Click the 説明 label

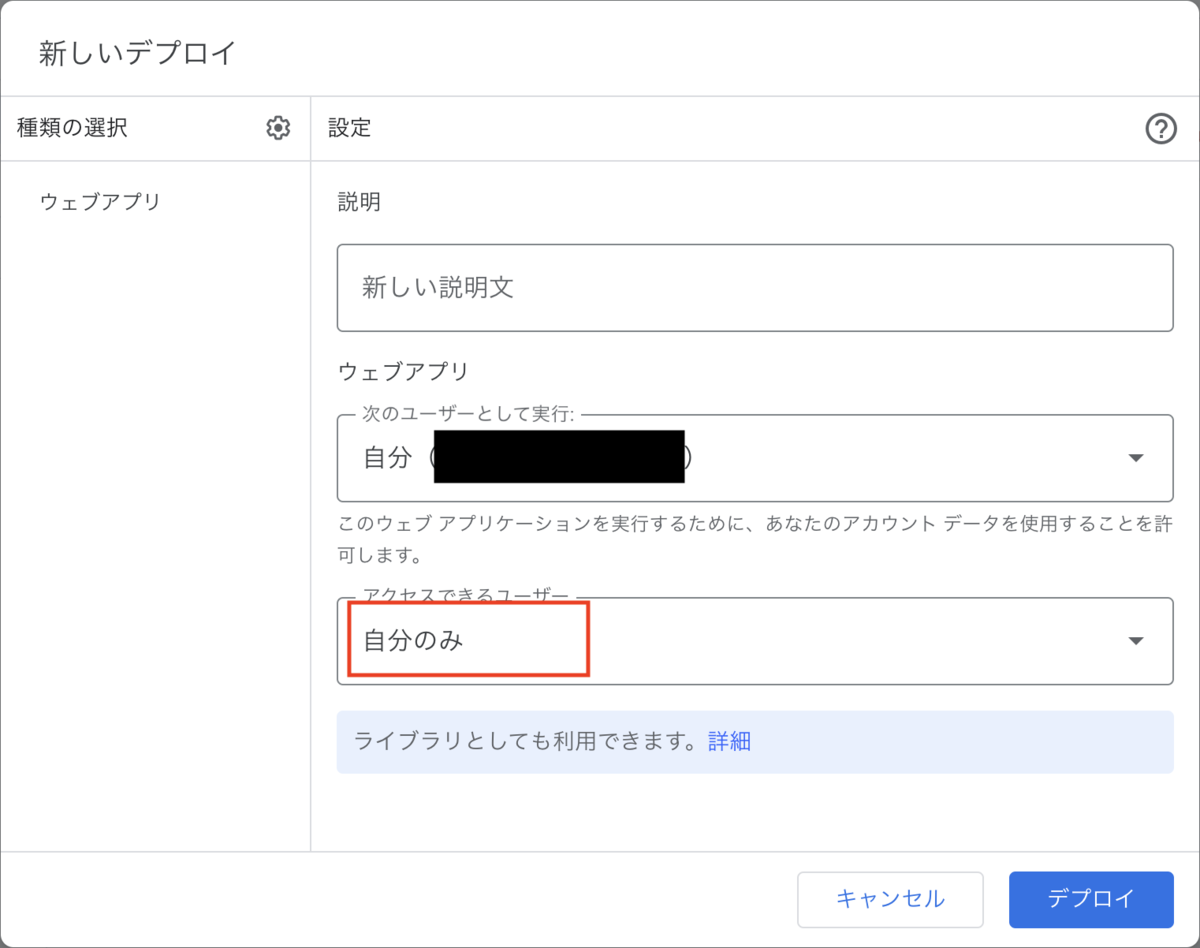point(359,202)
